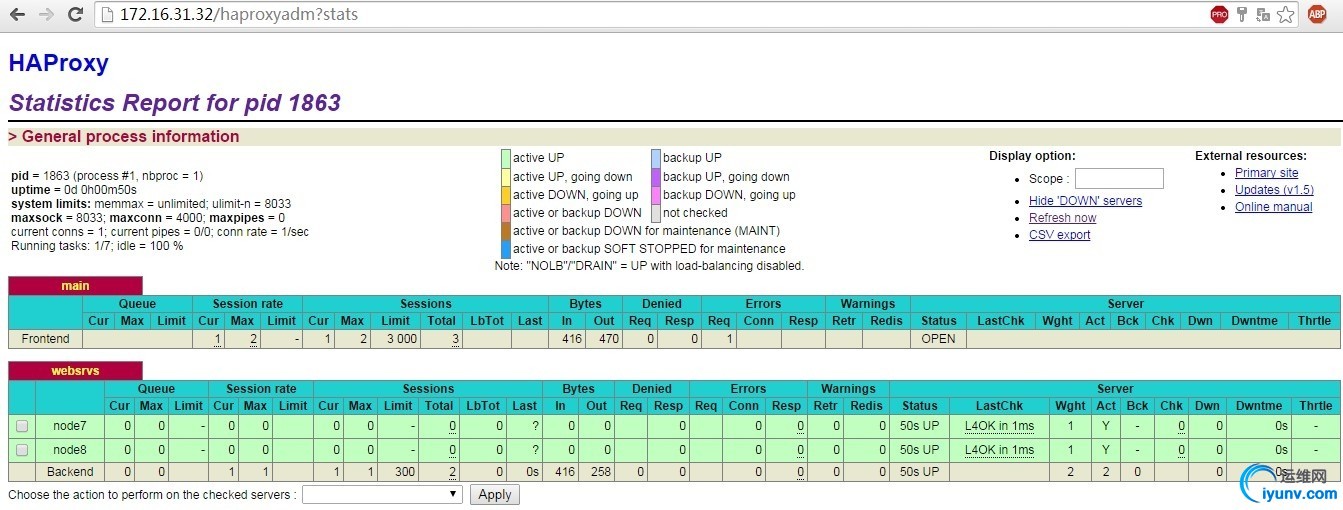Open the Primary site link
1343x510 pixels.
tap(1266, 173)
